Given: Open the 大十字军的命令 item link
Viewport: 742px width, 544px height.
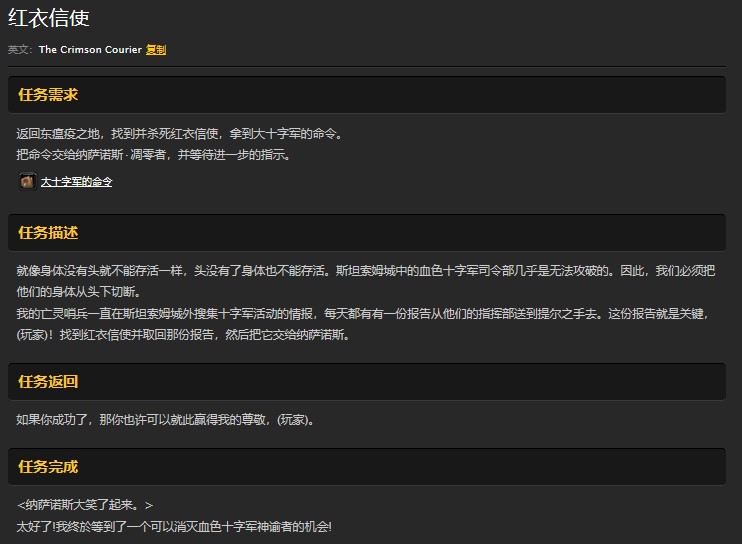Looking at the screenshot, I should pyautogui.click(x=76, y=182).
